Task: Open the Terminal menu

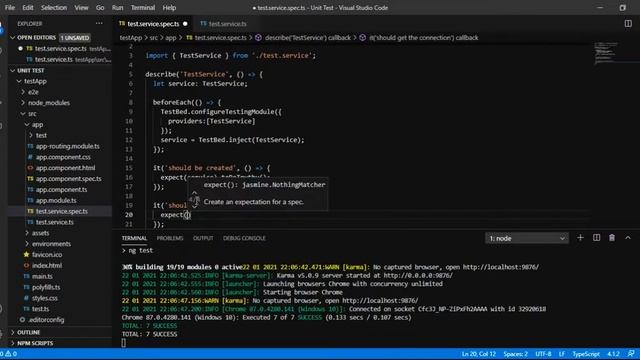Action: pyautogui.click(x=143, y=7)
